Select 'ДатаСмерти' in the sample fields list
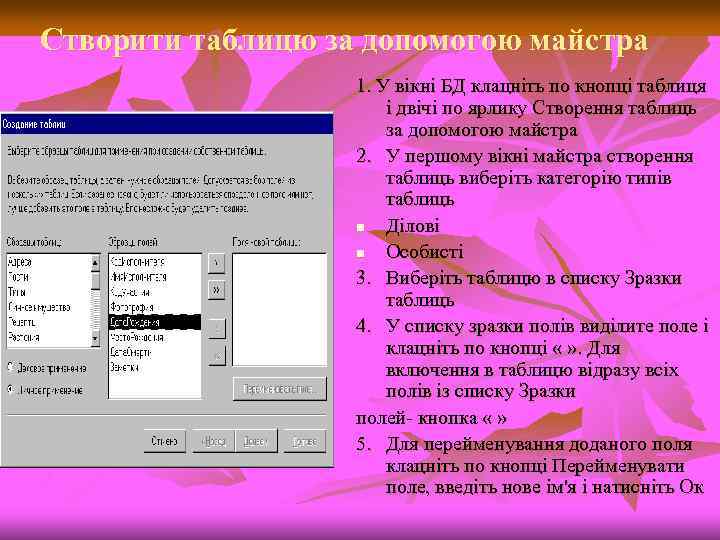The height and width of the screenshot is (540, 720). click(130, 353)
